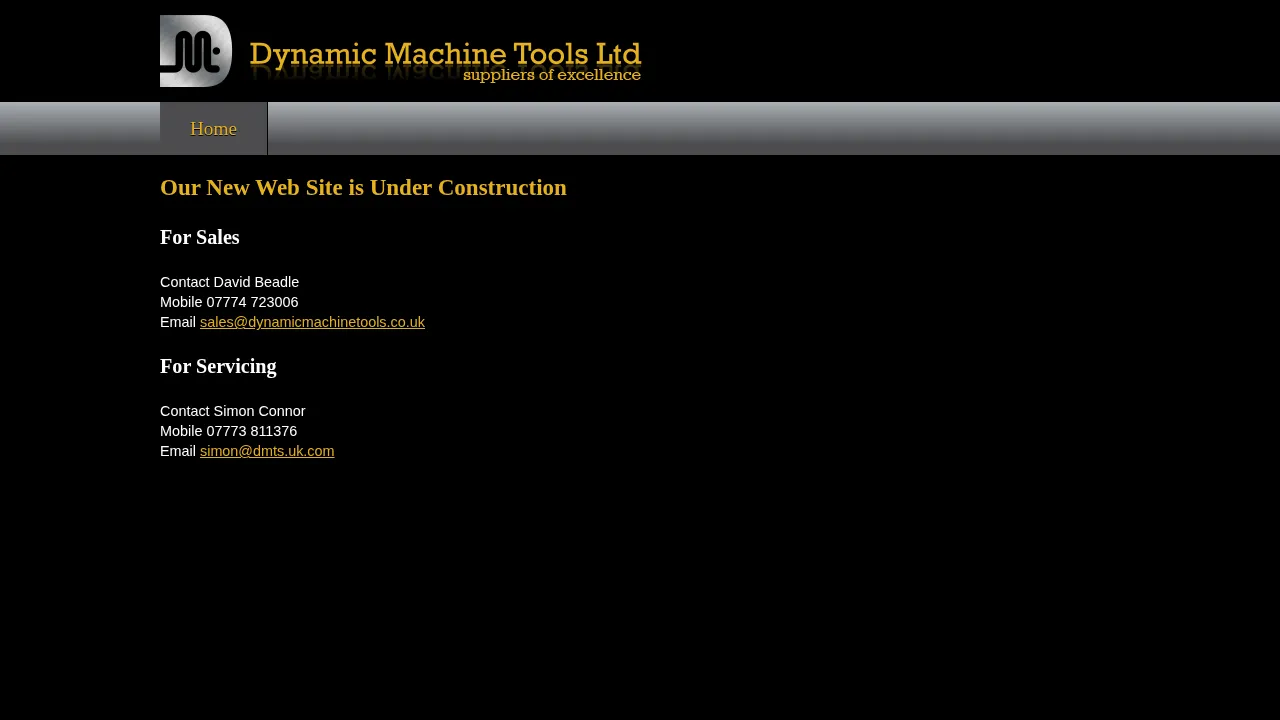Click the 'suppliers of excellence' tagline

[x=552, y=75]
